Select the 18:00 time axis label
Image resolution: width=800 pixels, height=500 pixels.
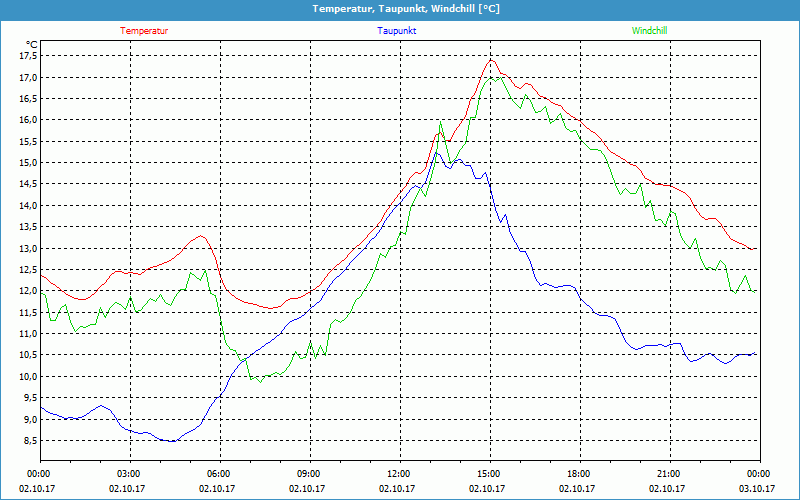click(579, 474)
